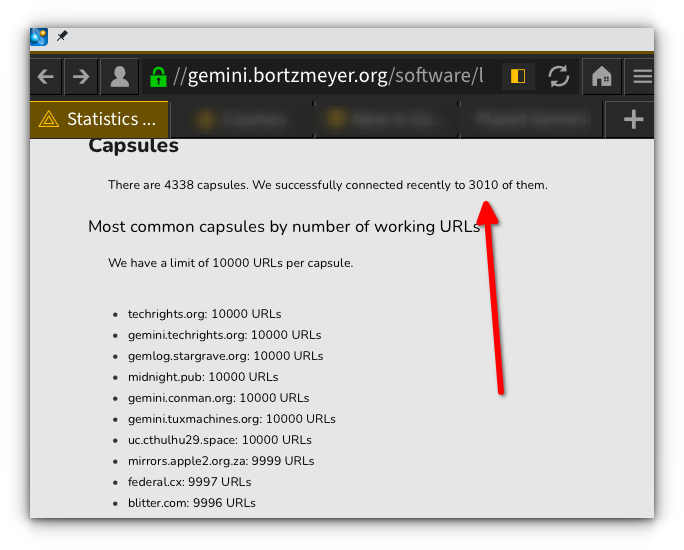Click the midnight.pub: 10000 URLs entry
This screenshot has width=684, height=550.
pyautogui.click(x=203, y=377)
